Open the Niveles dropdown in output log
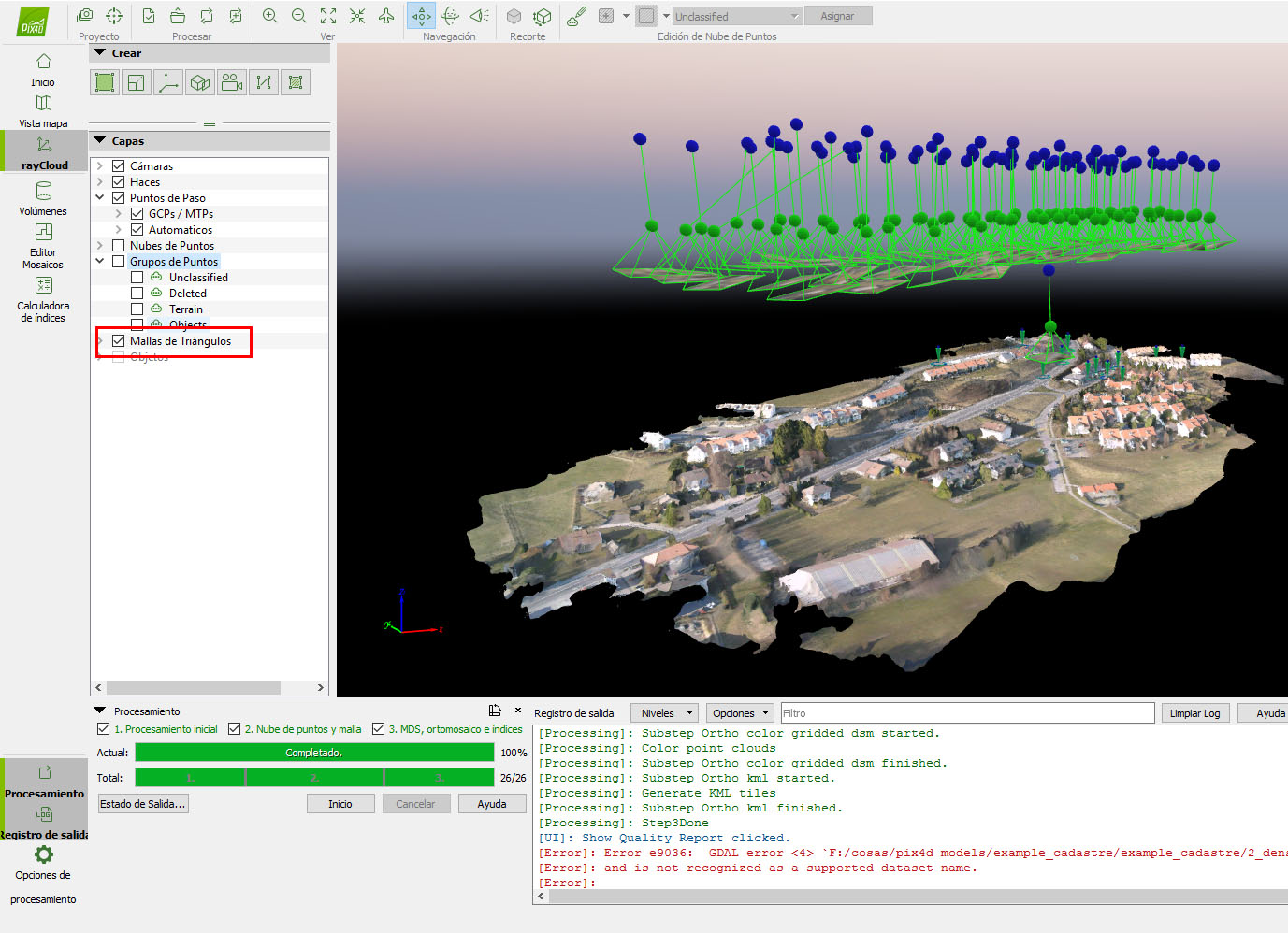Screen dimensions: 1288x933 (664, 713)
